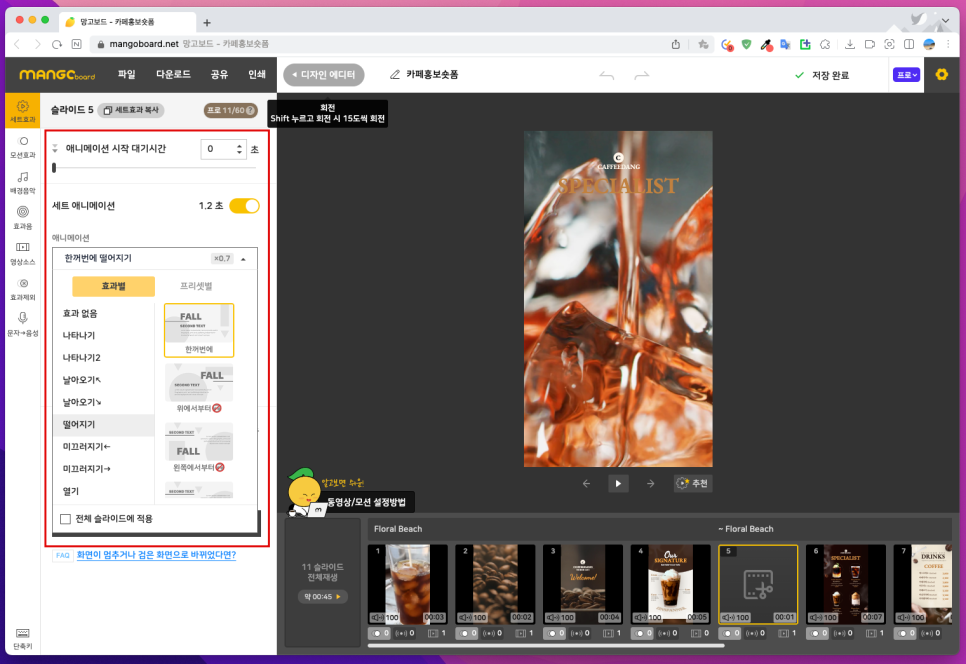This screenshot has width=966, height=664.
Task: Switch to the 프리셋별 tab
Action: [x=196, y=286]
